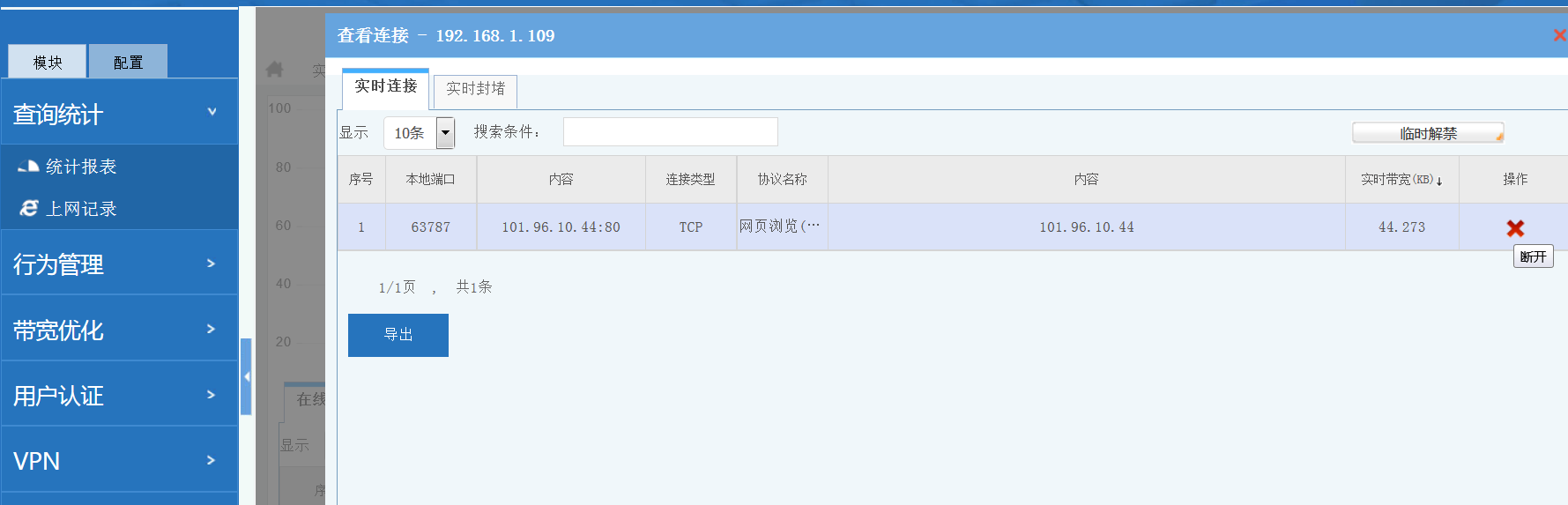Click the 导出 export button

coord(398,335)
